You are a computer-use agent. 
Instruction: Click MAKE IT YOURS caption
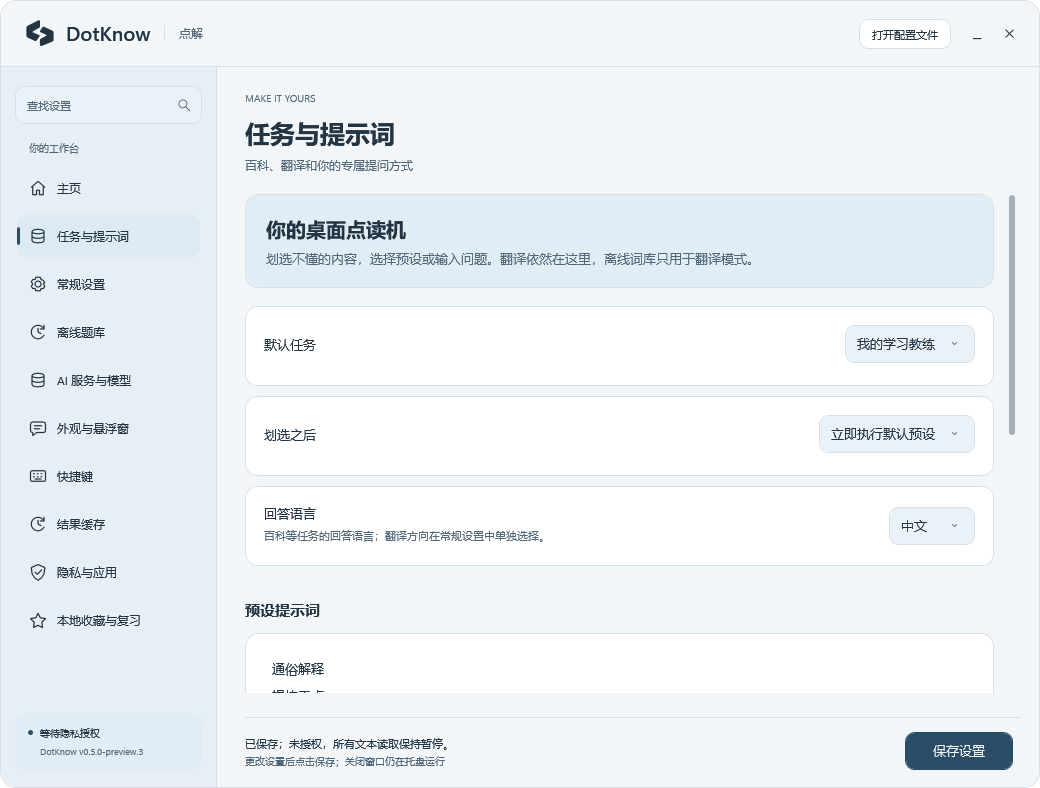pos(280,98)
